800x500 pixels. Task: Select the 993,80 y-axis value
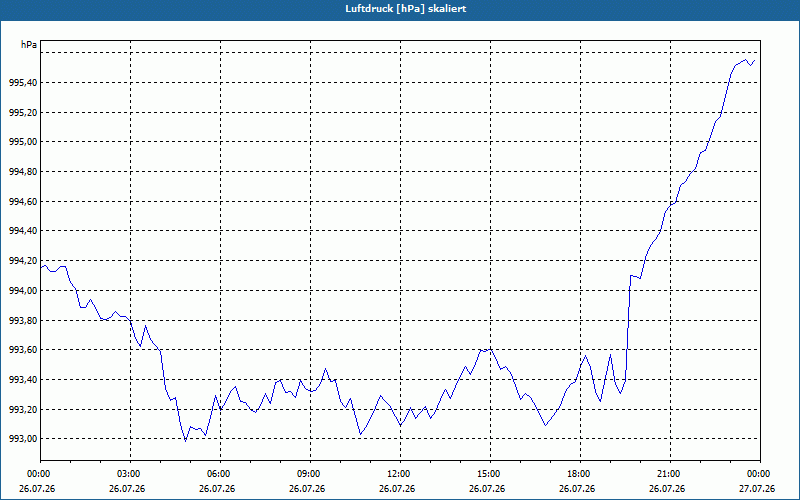[23, 320]
